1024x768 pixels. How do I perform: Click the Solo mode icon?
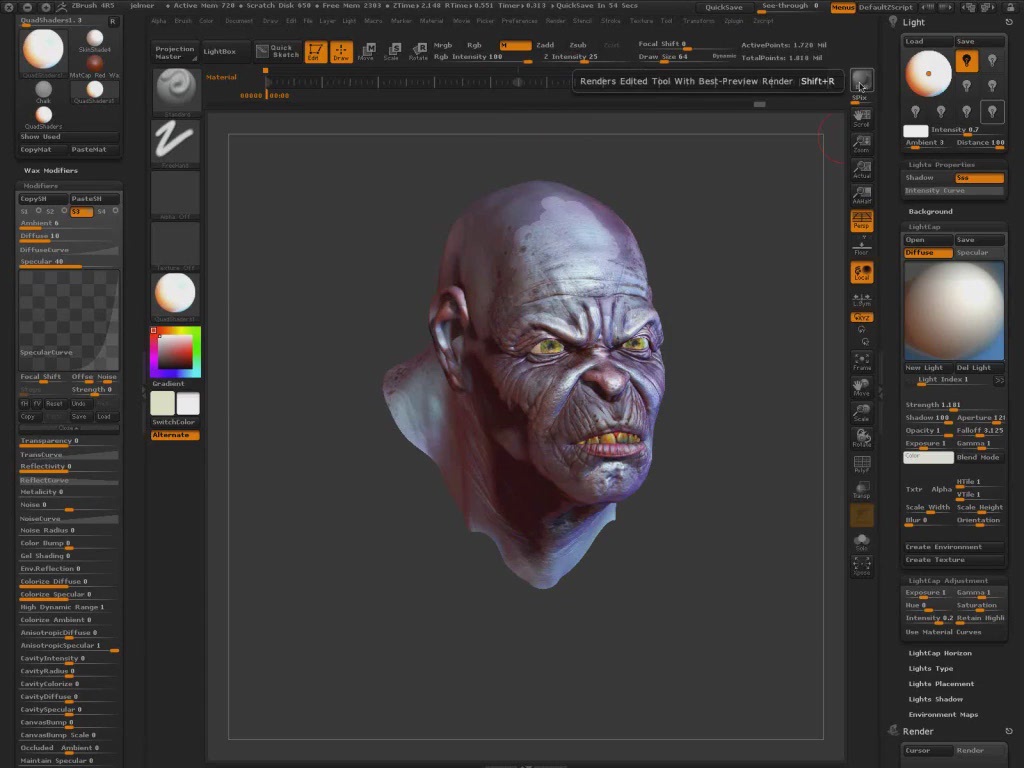click(x=861, y=542)
